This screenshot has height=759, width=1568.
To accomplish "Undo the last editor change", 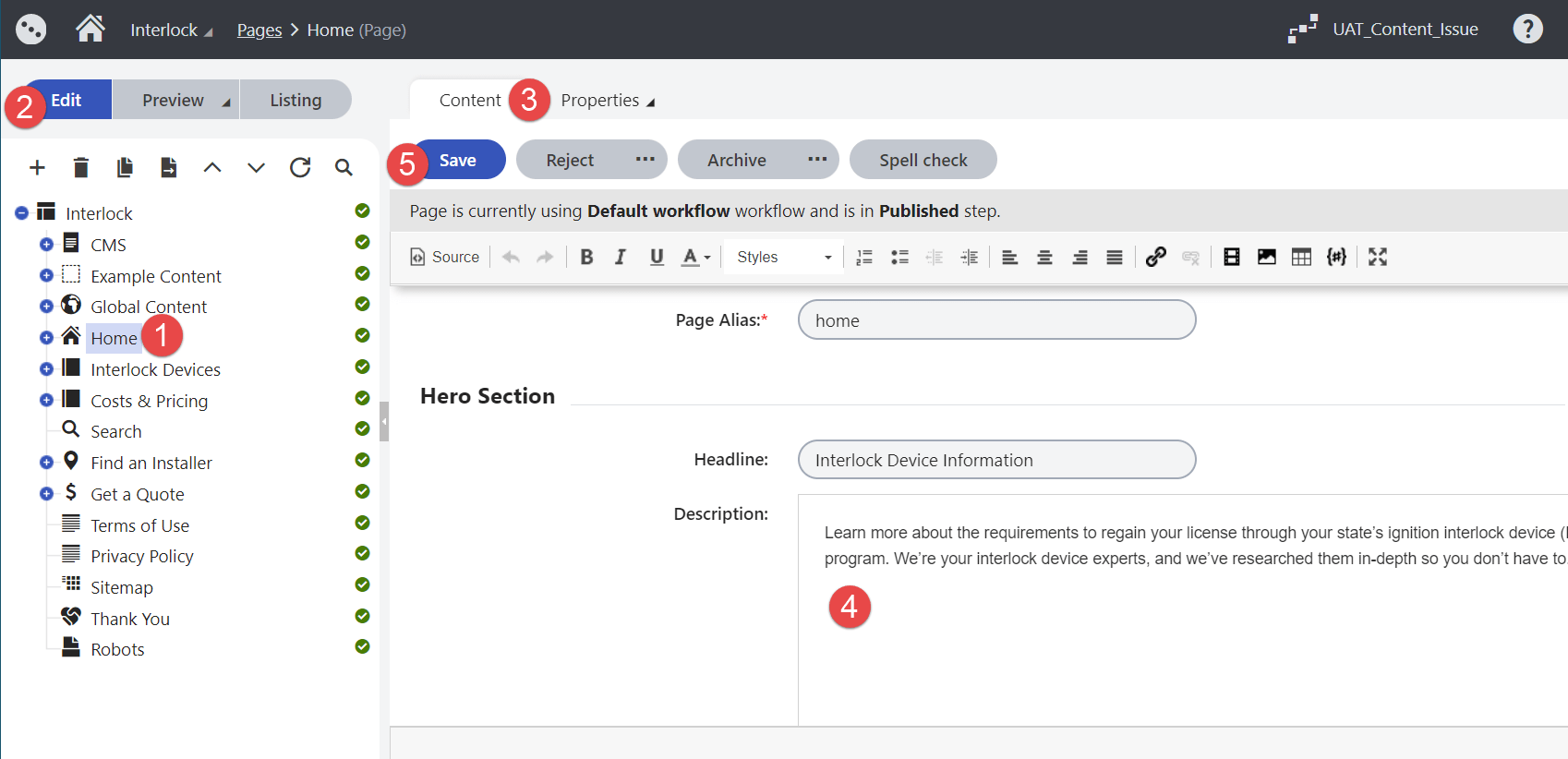I will coord(511,257).
